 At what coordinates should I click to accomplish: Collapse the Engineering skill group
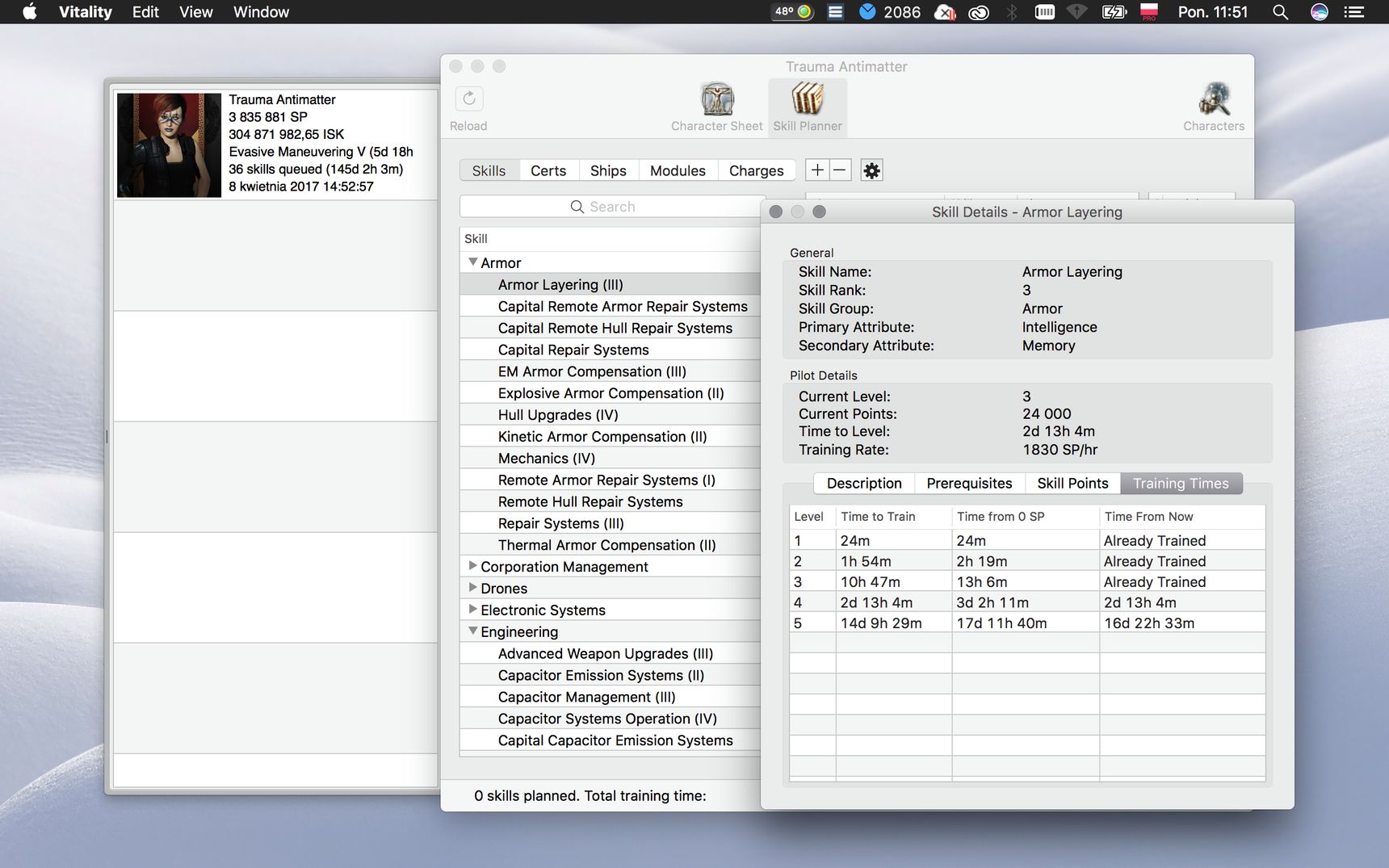(x=473, y=631)
